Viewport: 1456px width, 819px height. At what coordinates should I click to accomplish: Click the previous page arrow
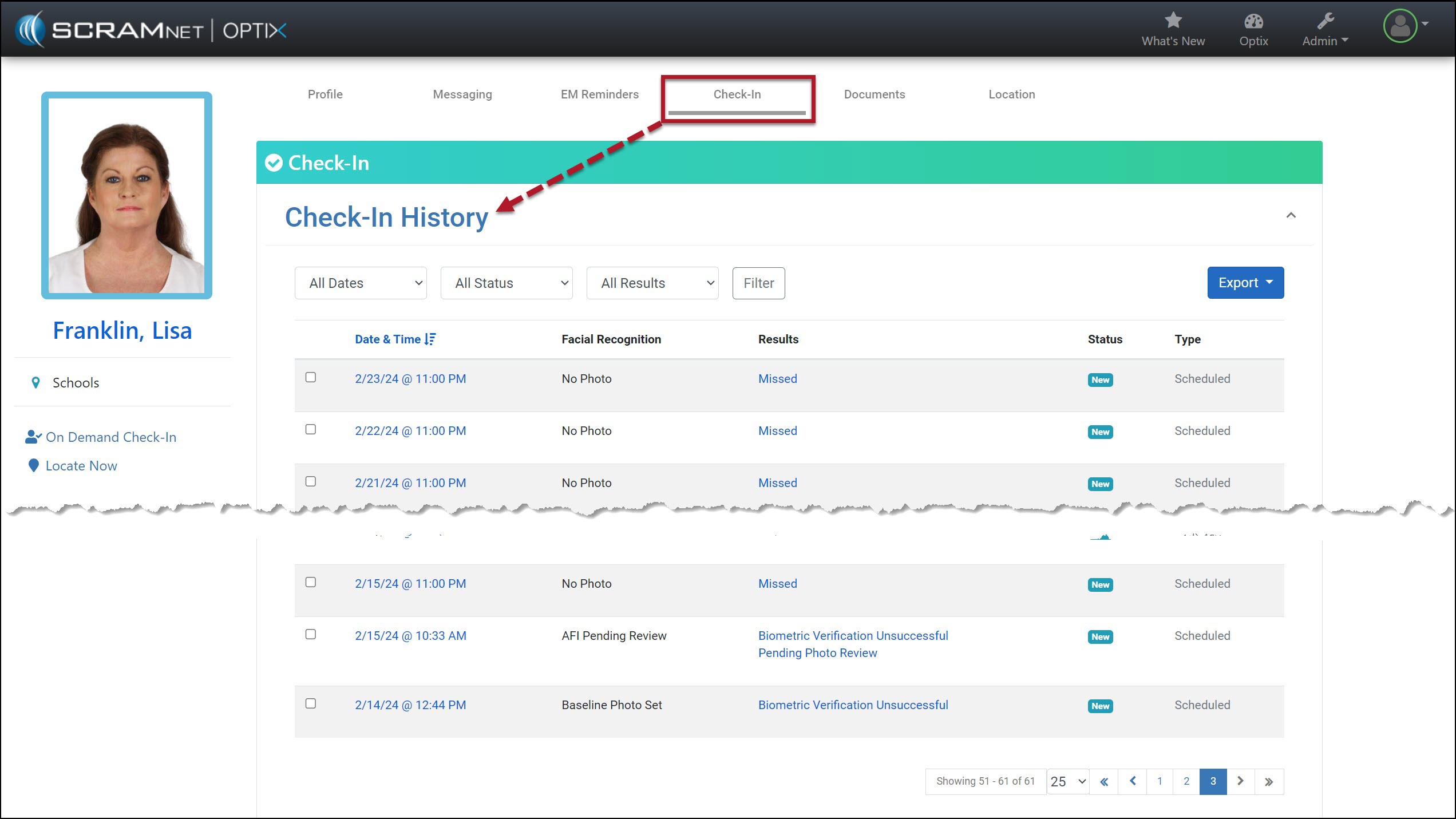coord(1133,781)
